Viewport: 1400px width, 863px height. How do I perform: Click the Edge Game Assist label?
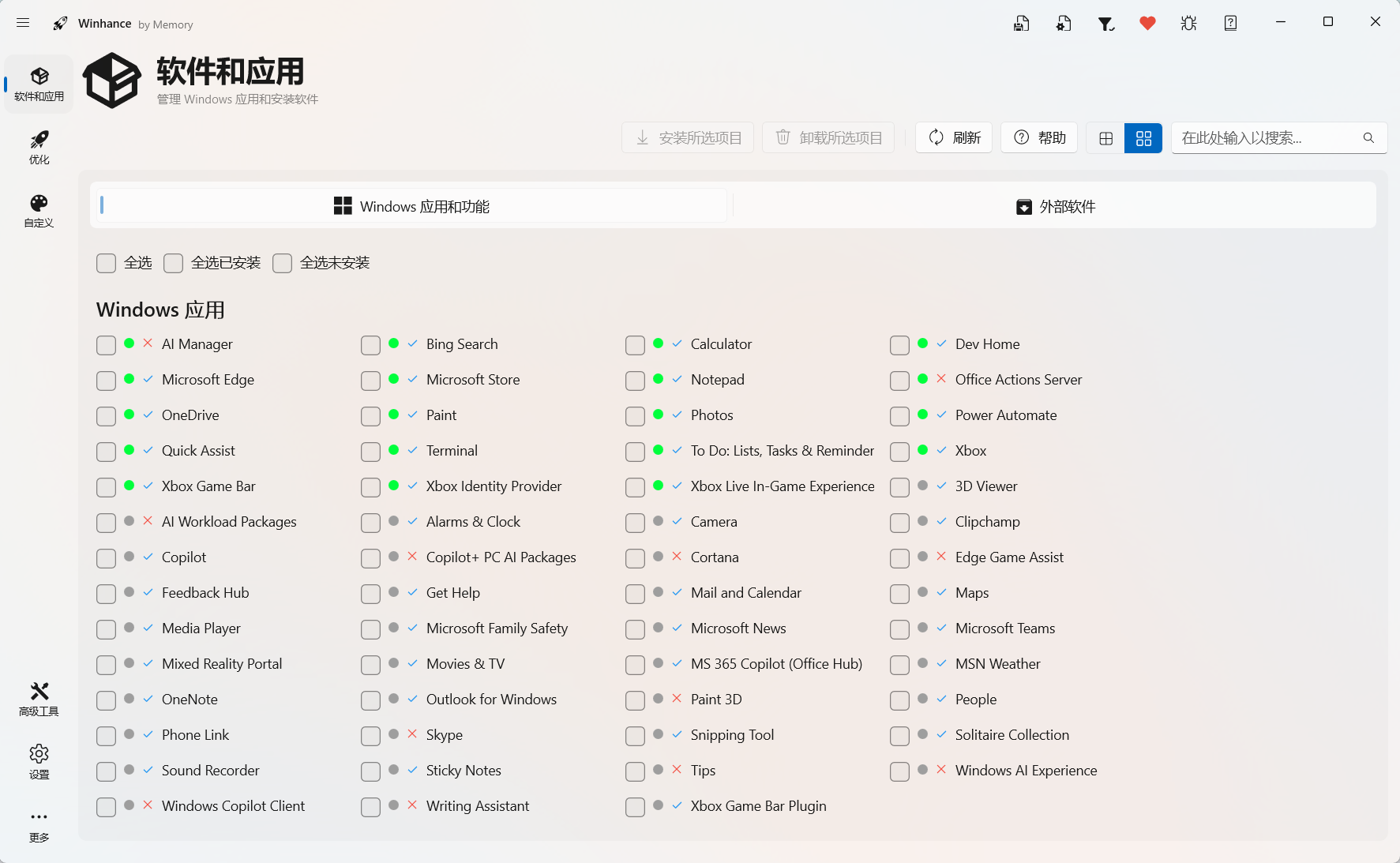pos(1009,557)
